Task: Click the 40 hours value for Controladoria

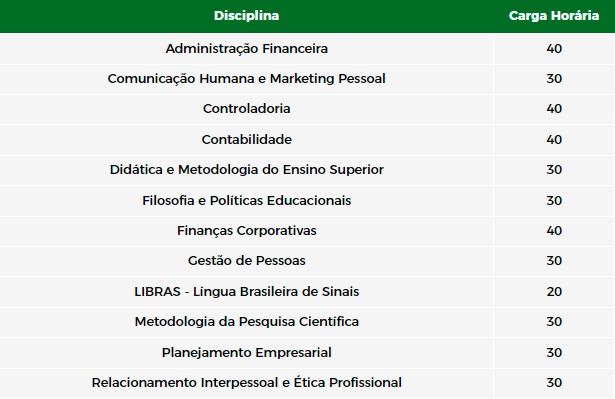Action: click(554, 109)
